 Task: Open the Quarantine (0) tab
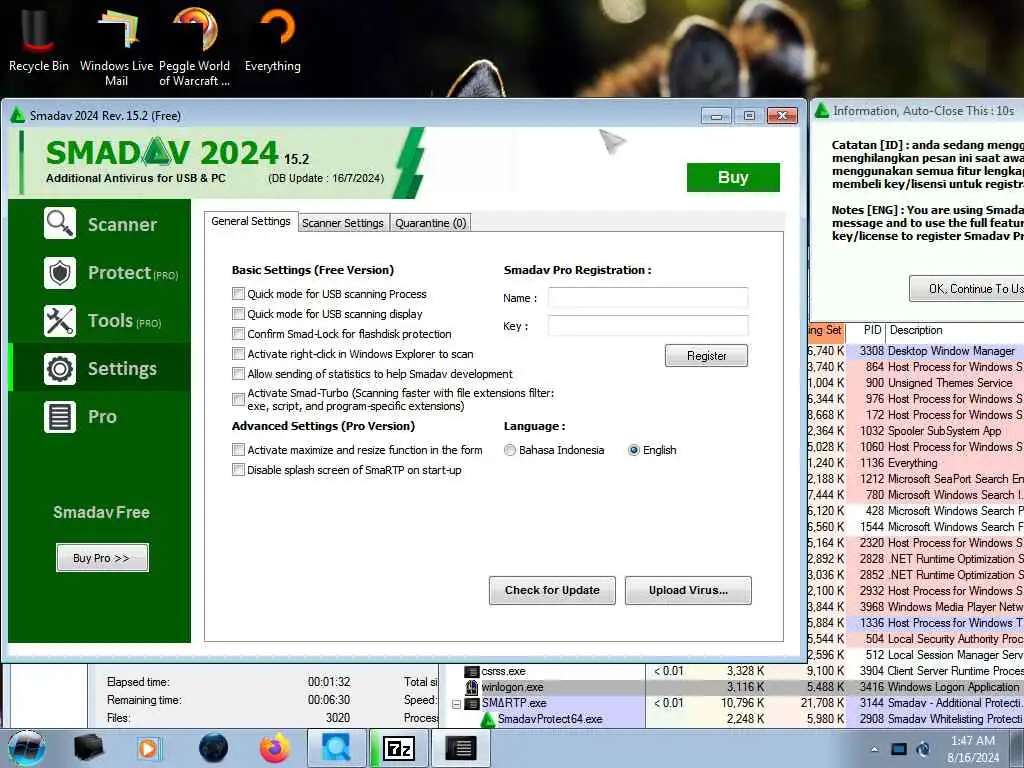click(430, 223)
